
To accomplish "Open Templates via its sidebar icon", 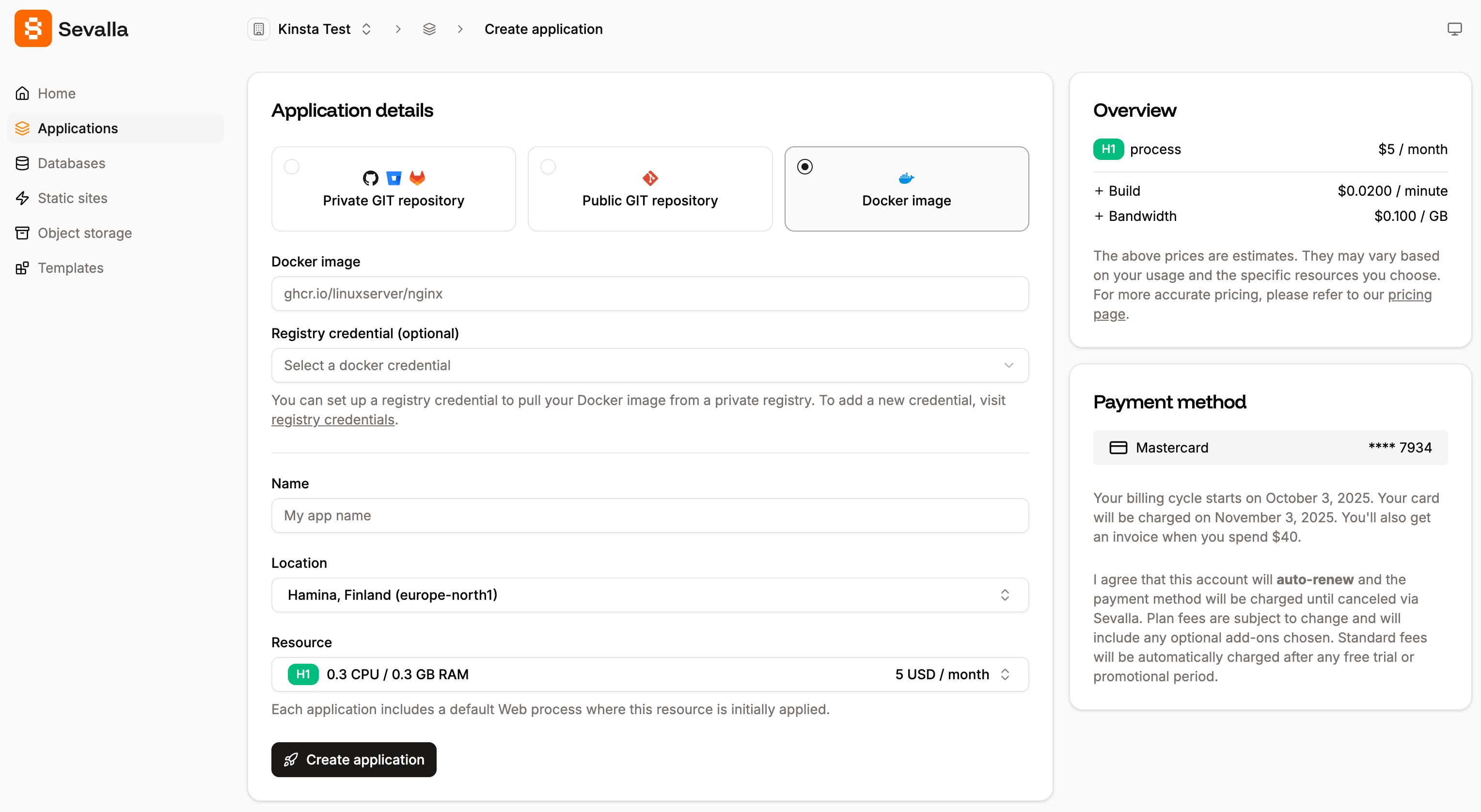I will tap(22, 268).
